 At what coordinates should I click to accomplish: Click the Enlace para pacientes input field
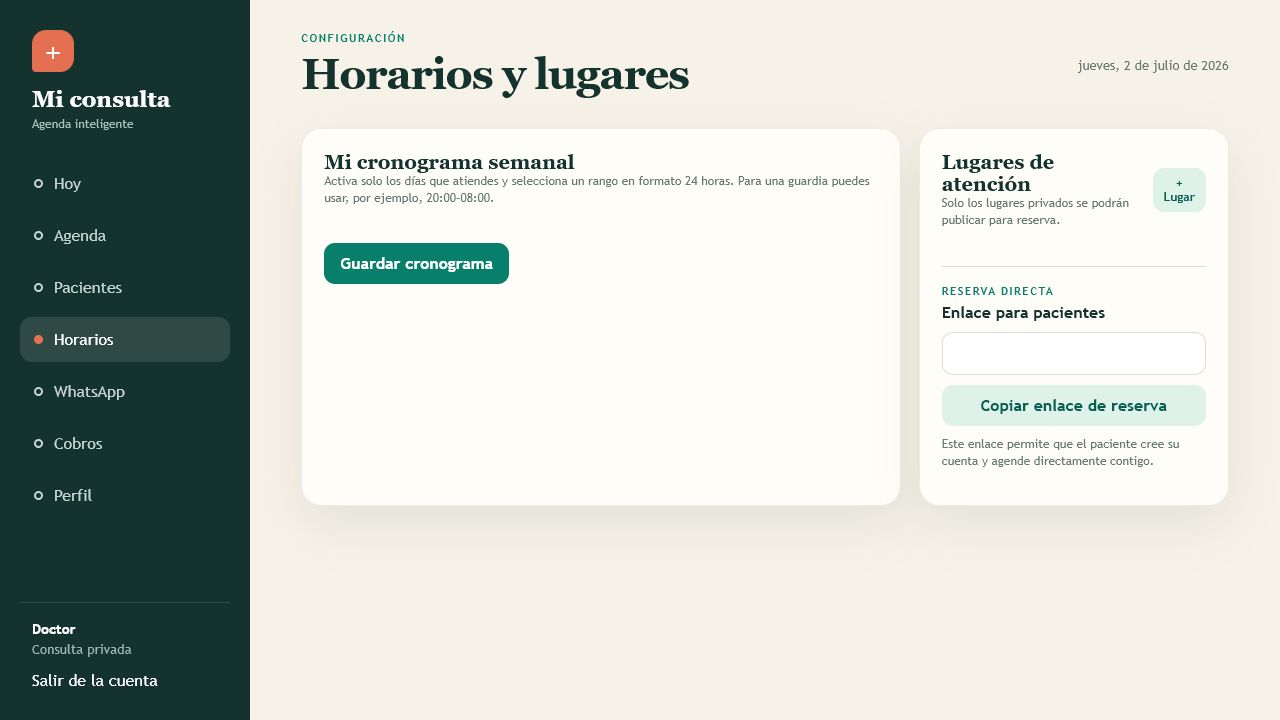(x=1074, y=353)
